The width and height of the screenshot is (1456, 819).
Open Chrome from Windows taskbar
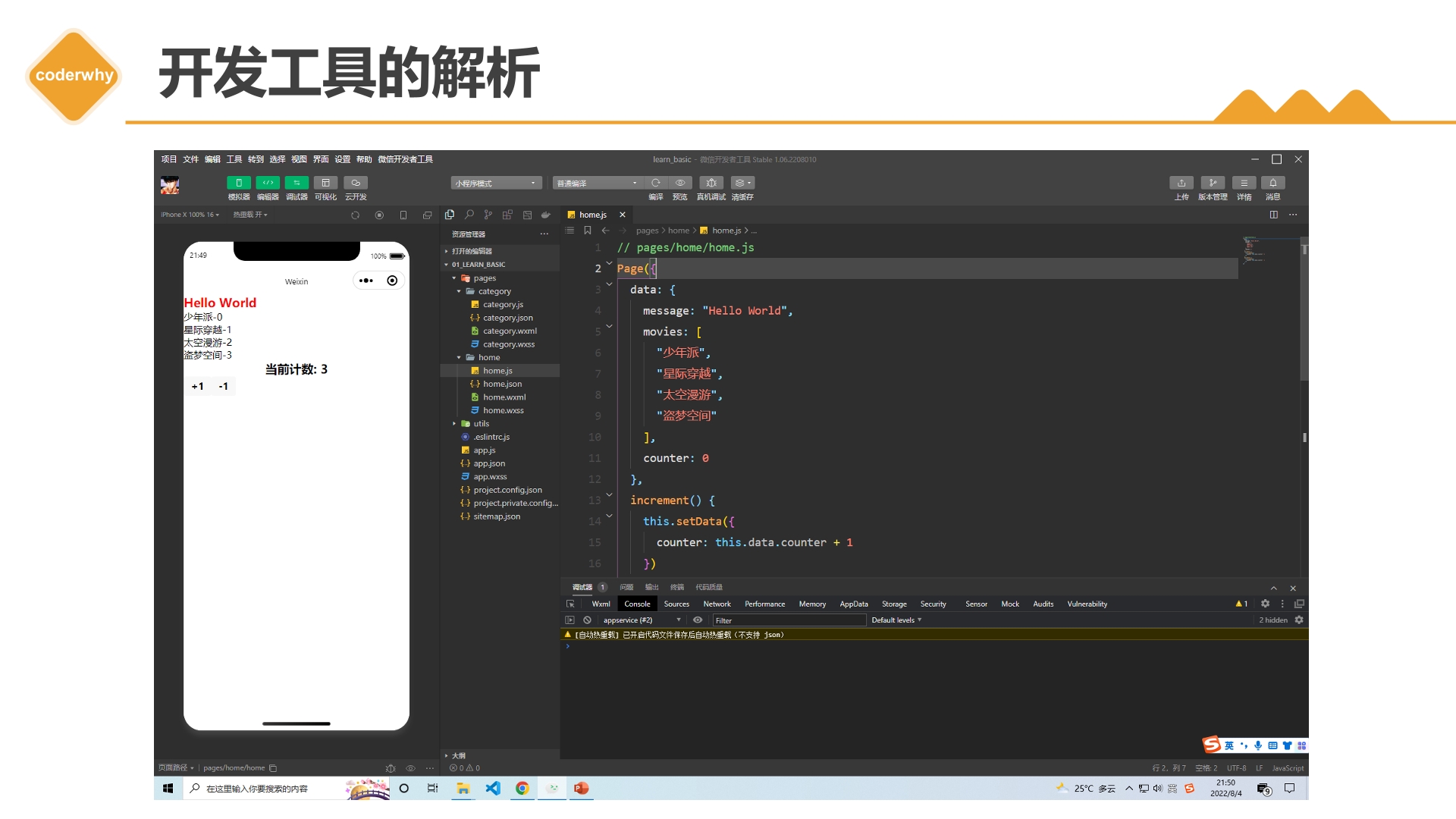point(522,789)
